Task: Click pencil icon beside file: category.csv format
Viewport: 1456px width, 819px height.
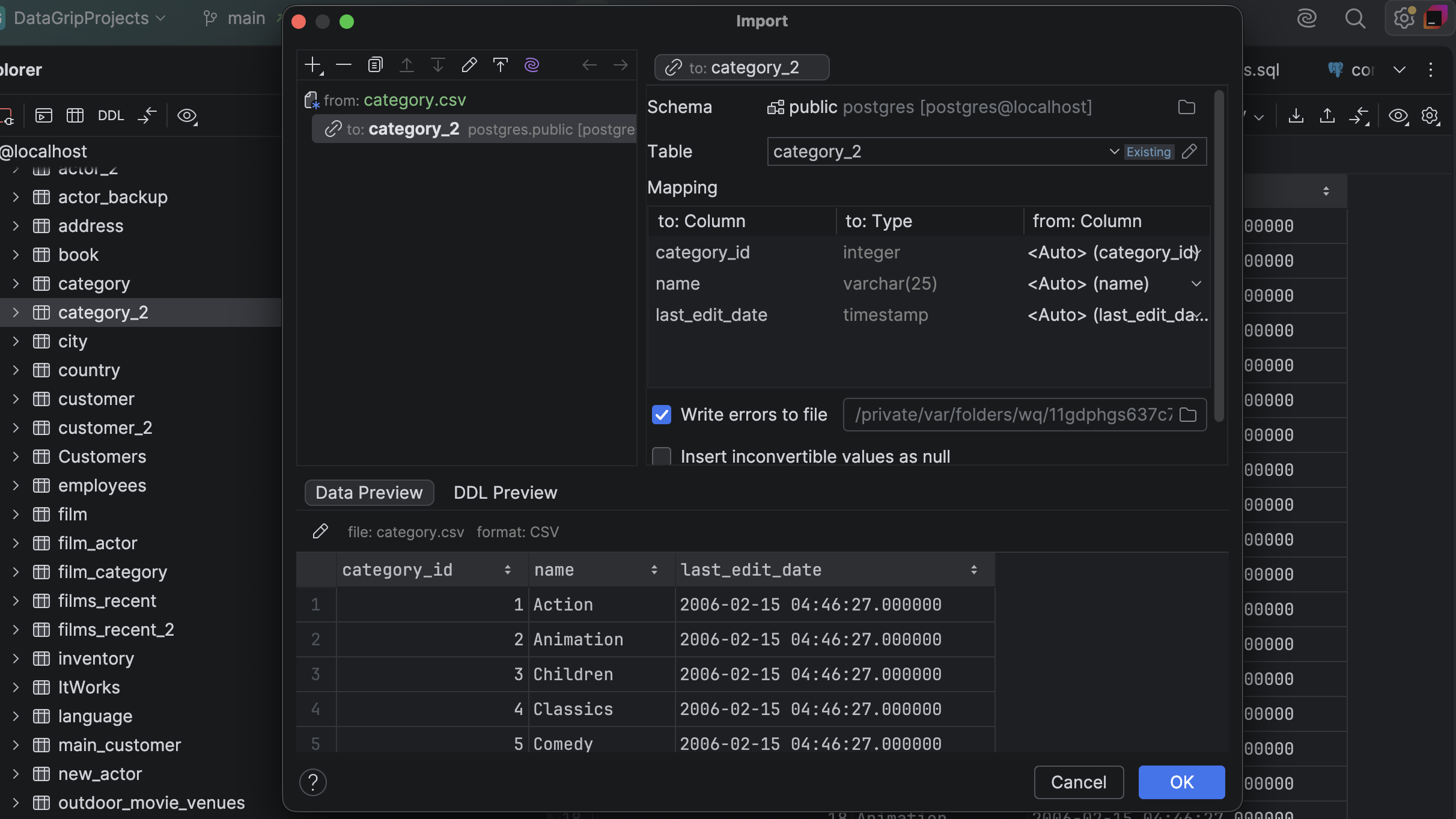Action: pos(320,531)
